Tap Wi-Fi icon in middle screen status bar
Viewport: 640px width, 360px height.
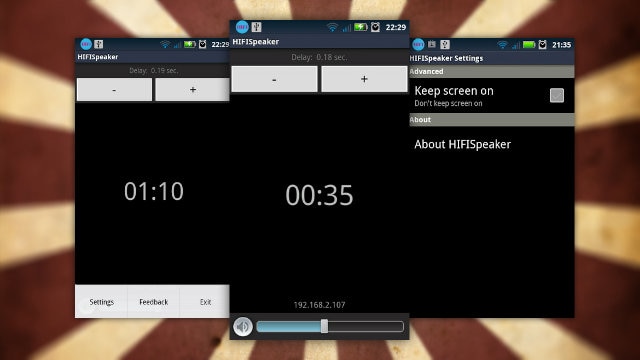click(332, 27)
